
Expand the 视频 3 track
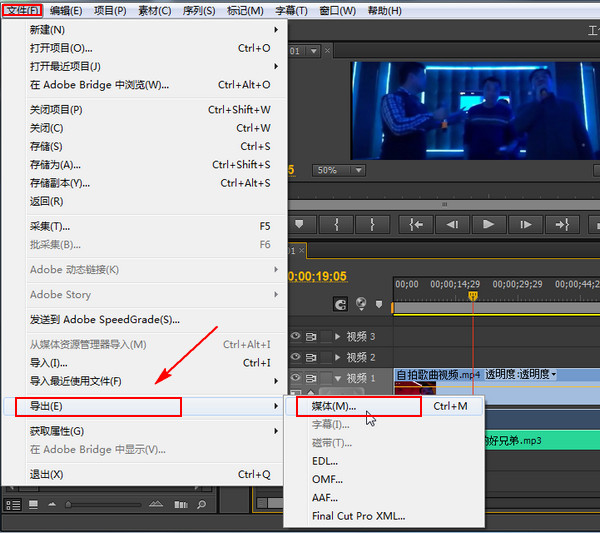tap(338, 337)
